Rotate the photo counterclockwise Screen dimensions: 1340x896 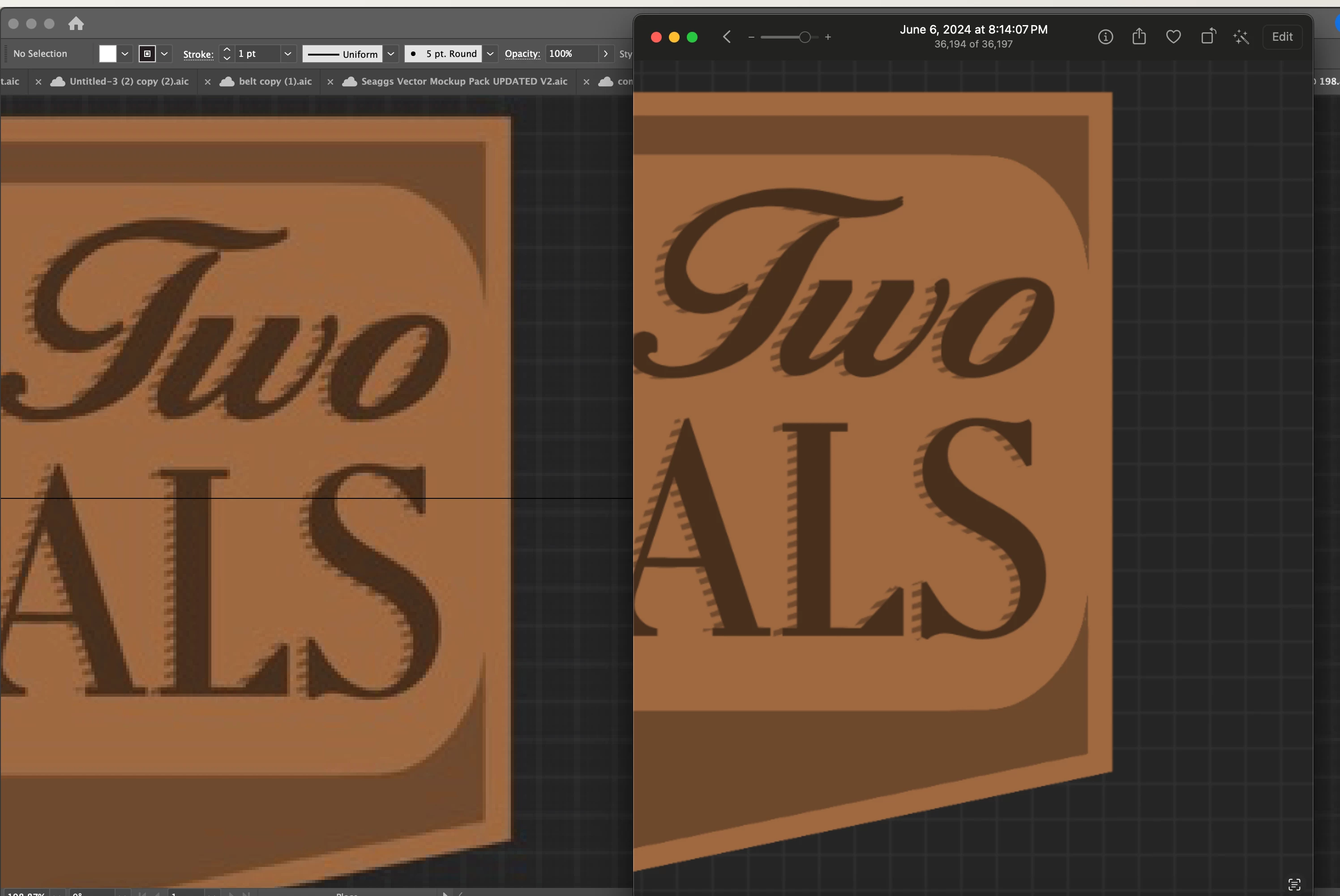(1207, 37)
